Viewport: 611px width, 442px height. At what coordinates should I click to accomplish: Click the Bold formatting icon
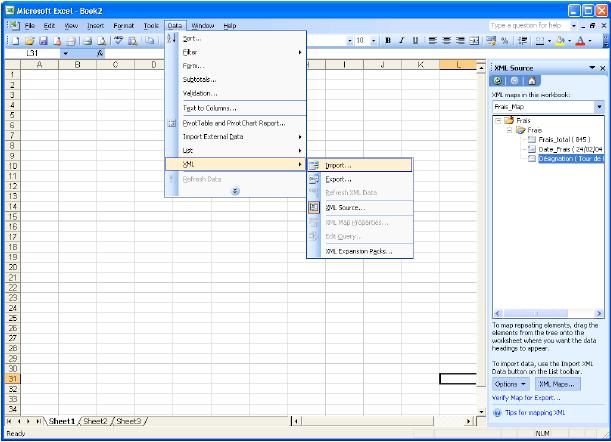[387, 41]
